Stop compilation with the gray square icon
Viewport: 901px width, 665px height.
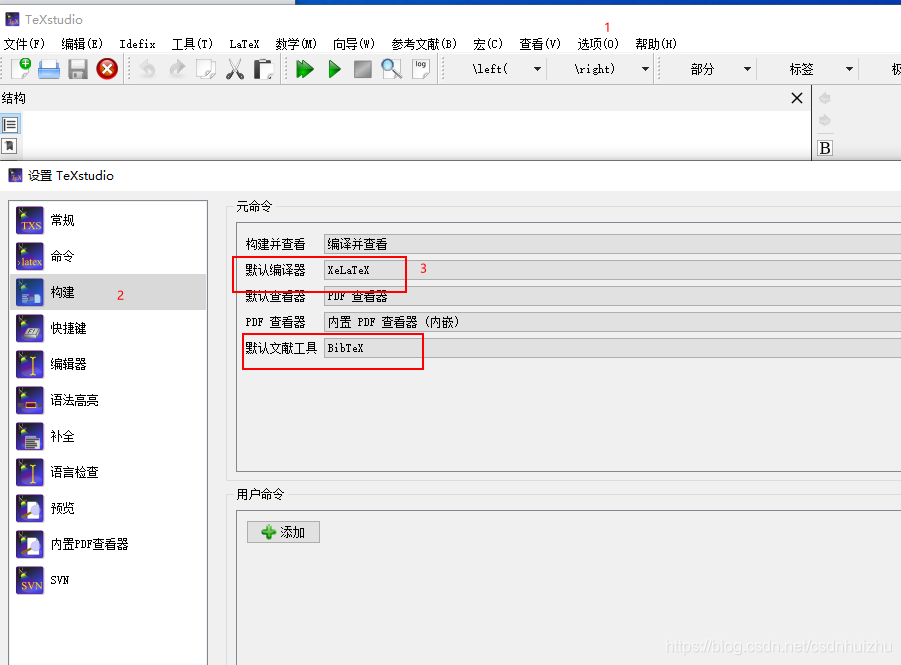click(363, 69)
